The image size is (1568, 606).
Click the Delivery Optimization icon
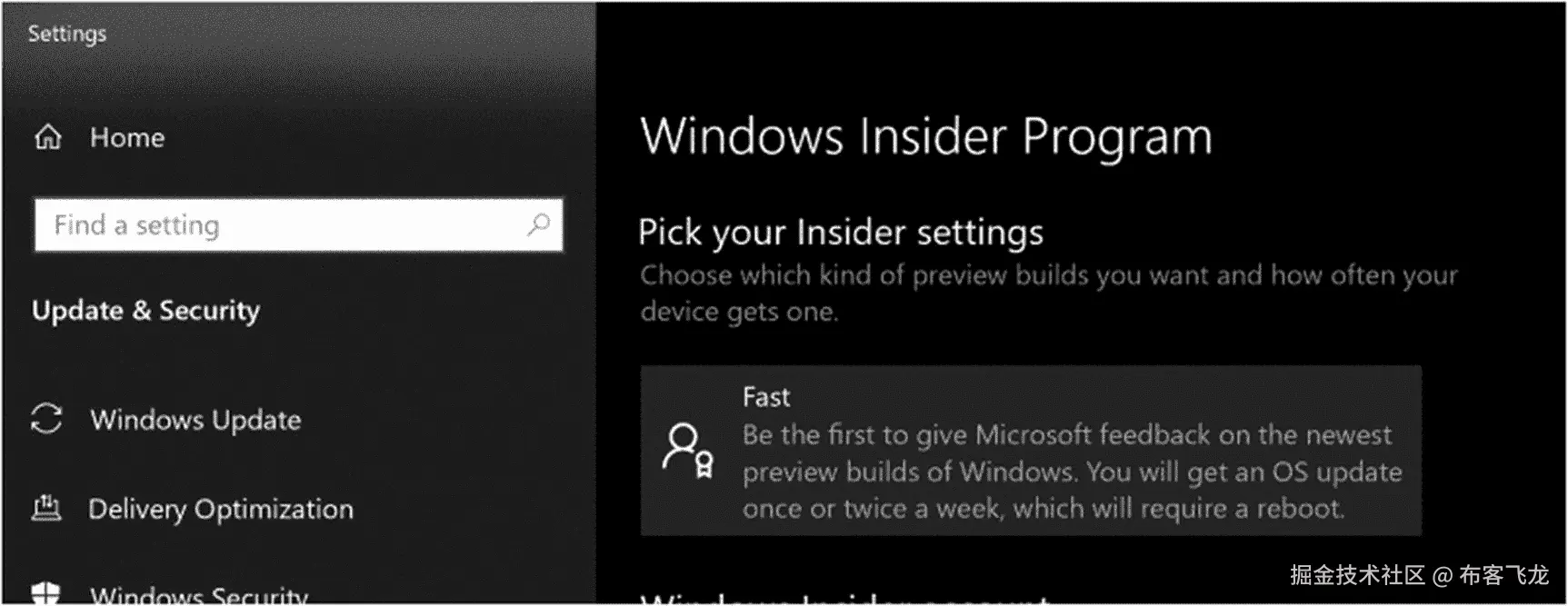tap(46, 508)
